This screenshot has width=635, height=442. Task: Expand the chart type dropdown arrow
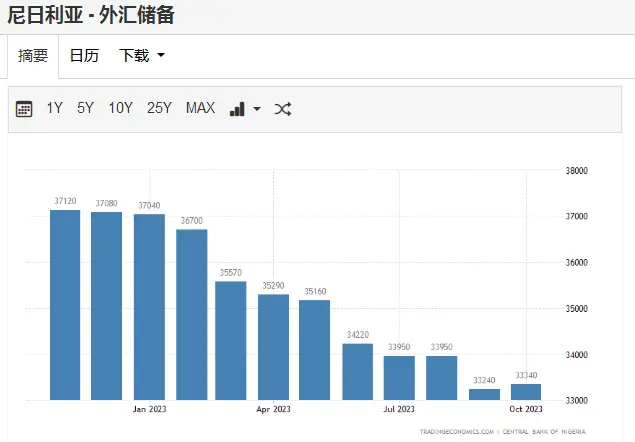click(x=257, y=109)
